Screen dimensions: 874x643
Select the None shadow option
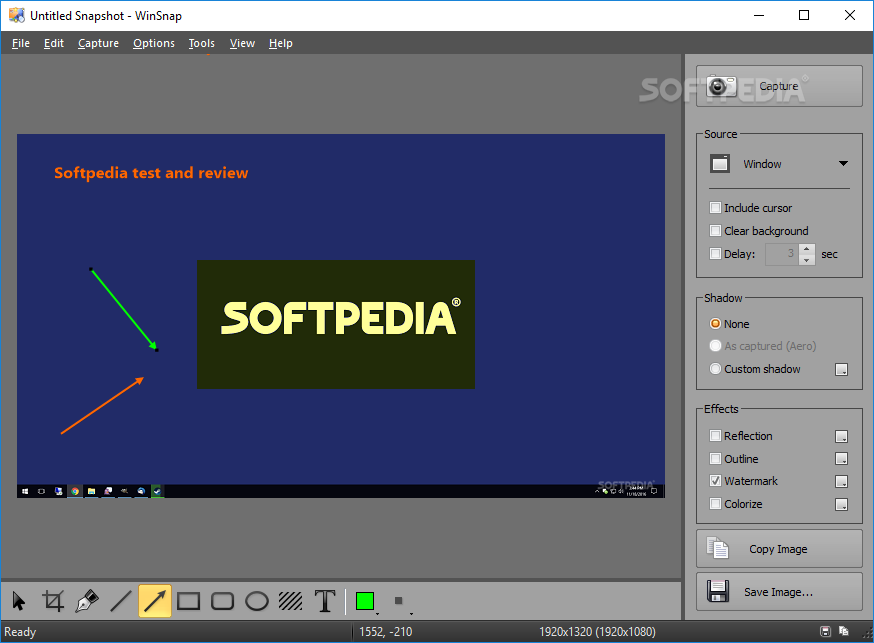(x=715, y=324)
